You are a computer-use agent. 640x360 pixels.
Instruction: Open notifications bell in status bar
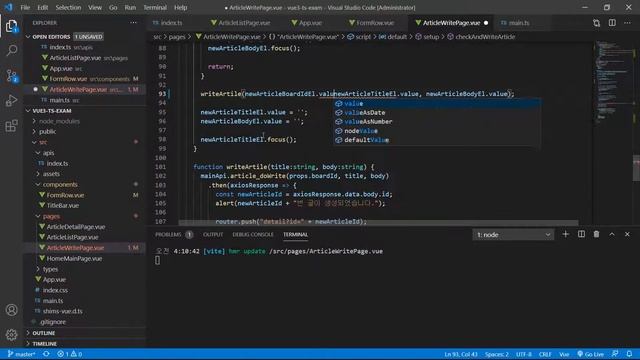(x=629, y=354)
